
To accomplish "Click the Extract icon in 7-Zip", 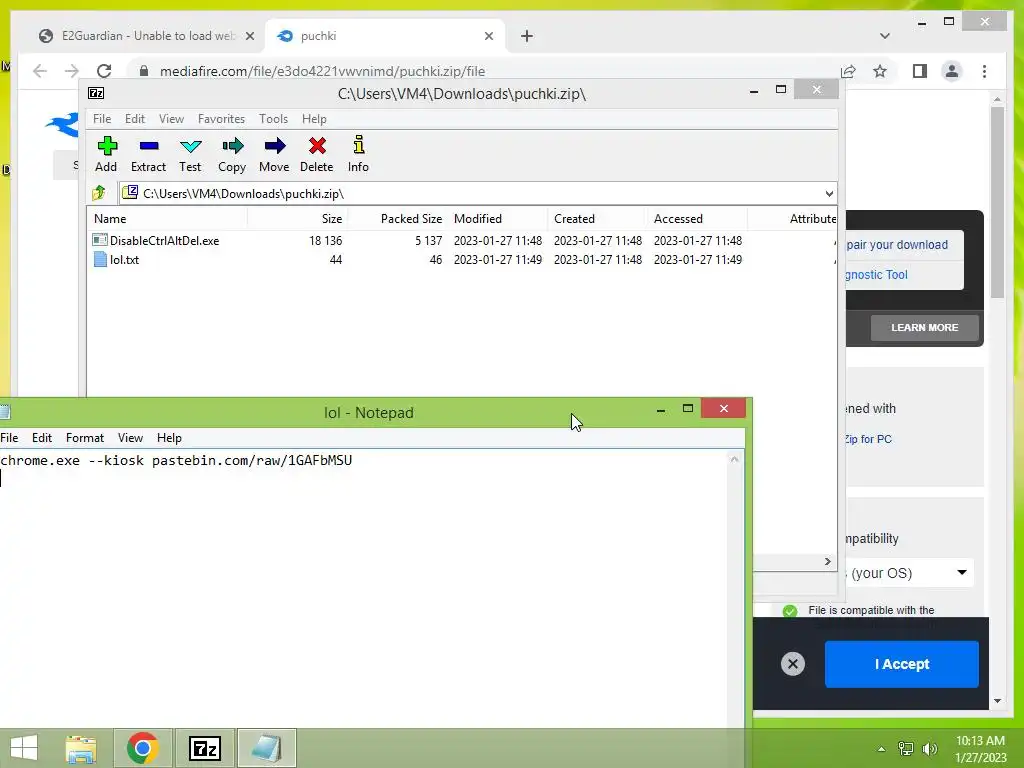I will 148,155.
